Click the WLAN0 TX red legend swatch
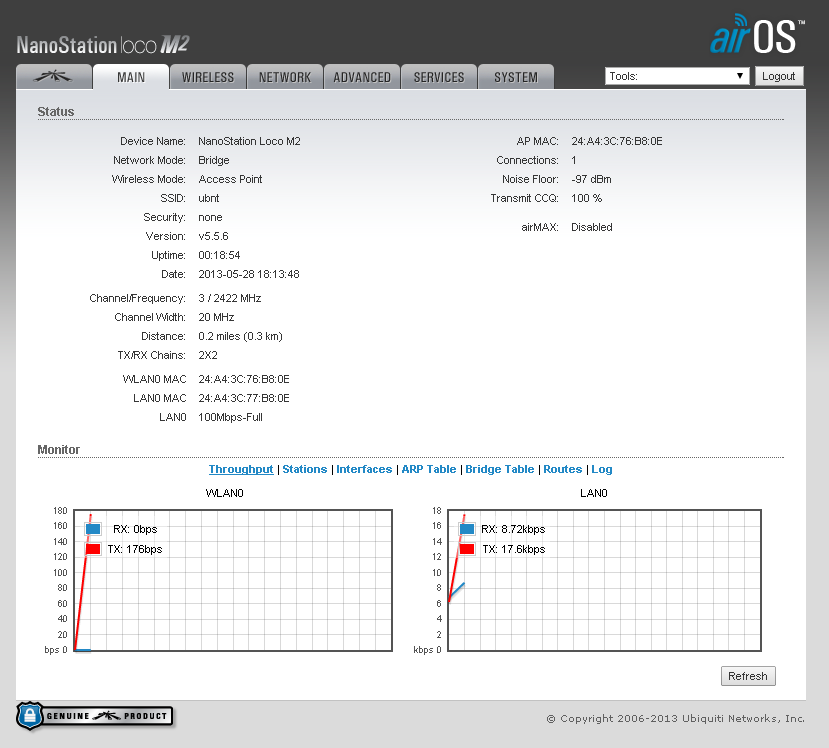The width and height of the screenshot is (829, 748). tap(93, 549)
